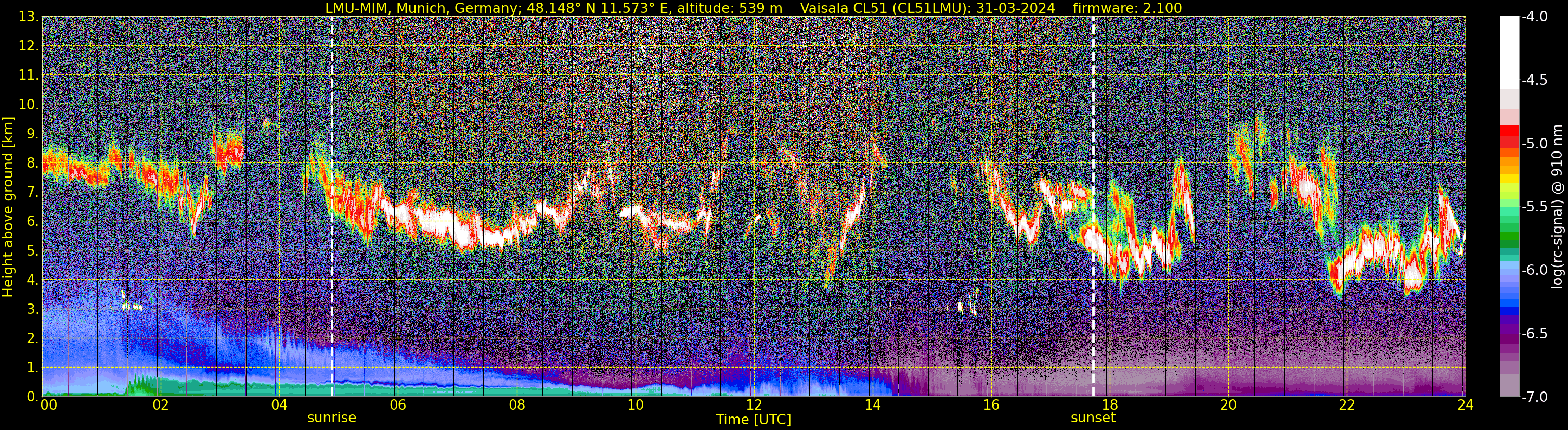The height and width of the screenshot is (430, 1568).
Task: Click the sunrise dashed vertical line
Action: point(332,207)
